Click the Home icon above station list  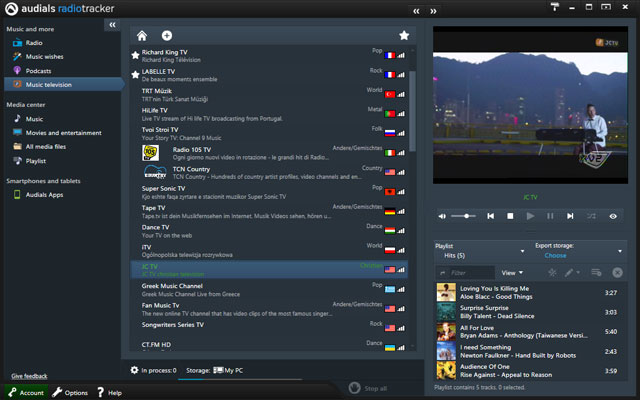tap(142, 35)
